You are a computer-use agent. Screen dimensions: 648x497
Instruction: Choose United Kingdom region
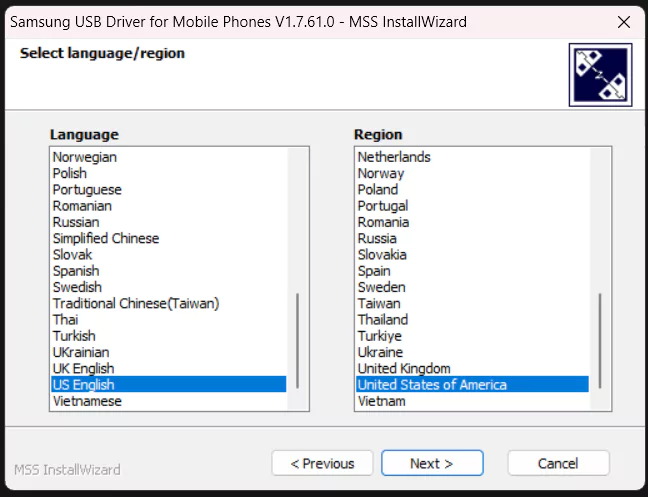pos(472,369)
